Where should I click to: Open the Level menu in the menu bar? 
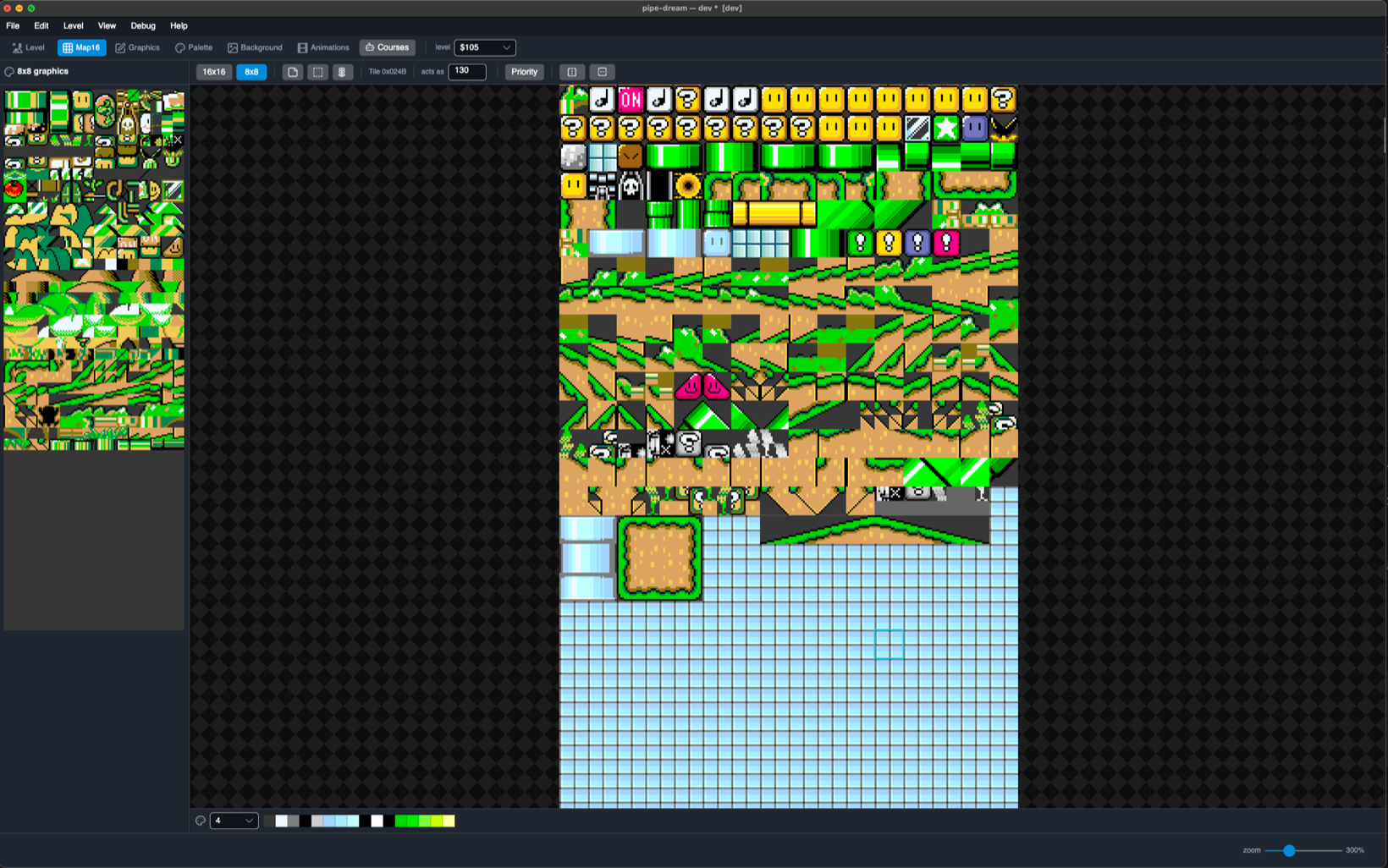tap(73, 26)
